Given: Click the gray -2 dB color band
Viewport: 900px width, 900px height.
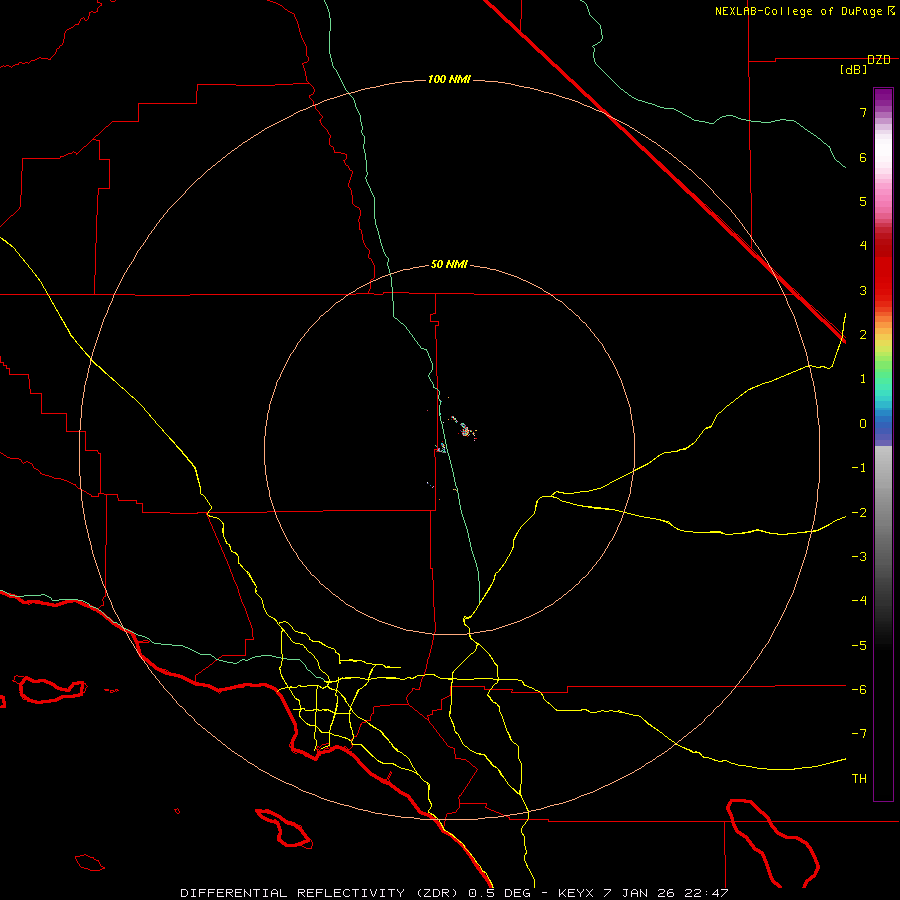Looking at the screenshot, I should 883,512.
